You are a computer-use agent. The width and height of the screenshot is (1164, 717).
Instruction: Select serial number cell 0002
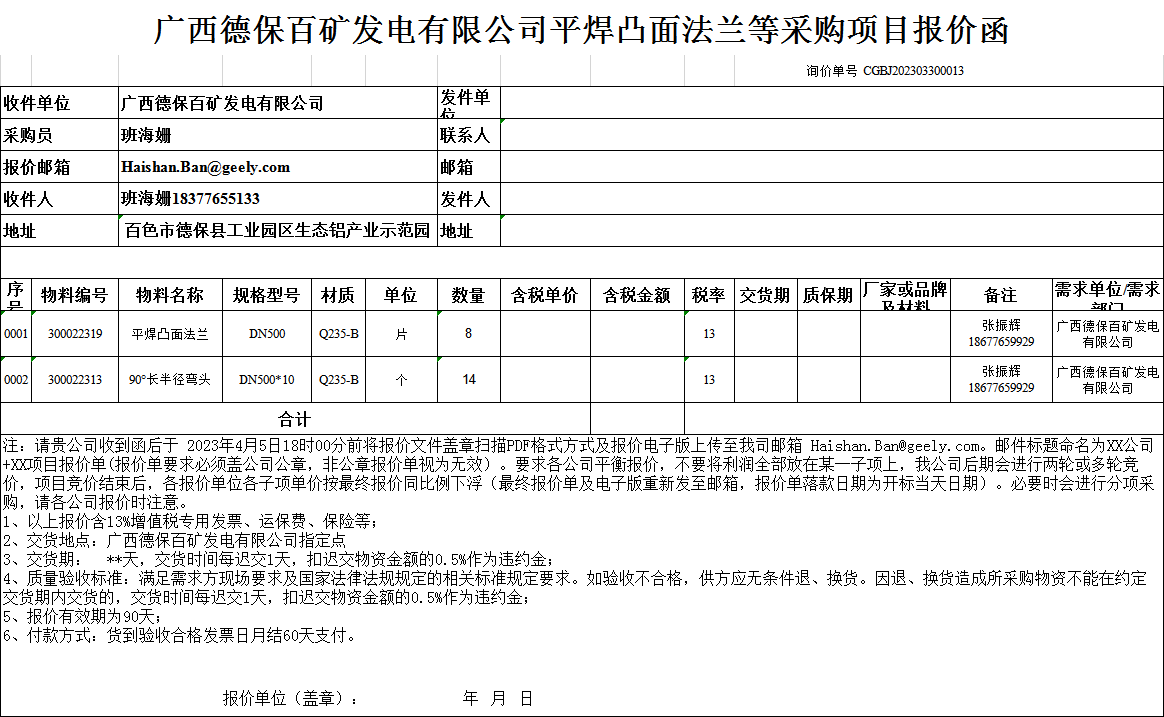click(16, 379)
